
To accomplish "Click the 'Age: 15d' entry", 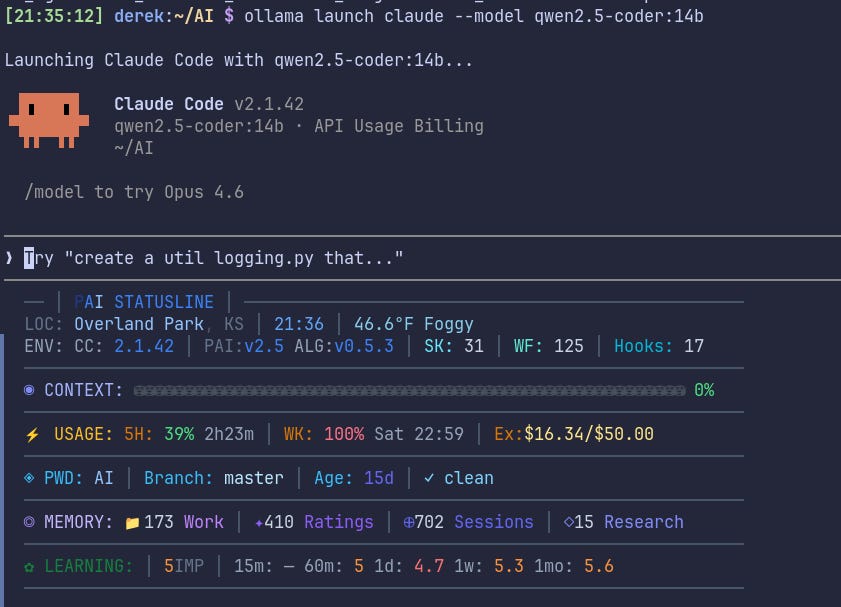I will pos(354,478).
